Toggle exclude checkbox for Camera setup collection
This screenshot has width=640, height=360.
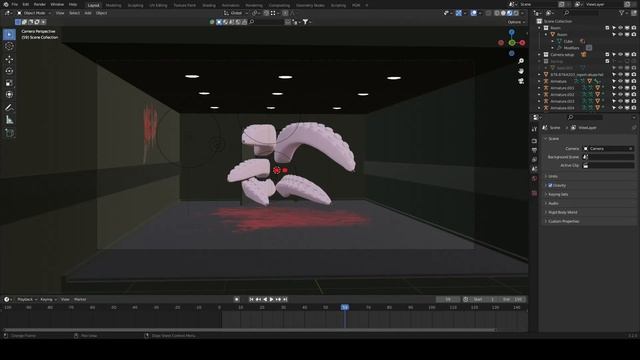(x=607, y=54)
